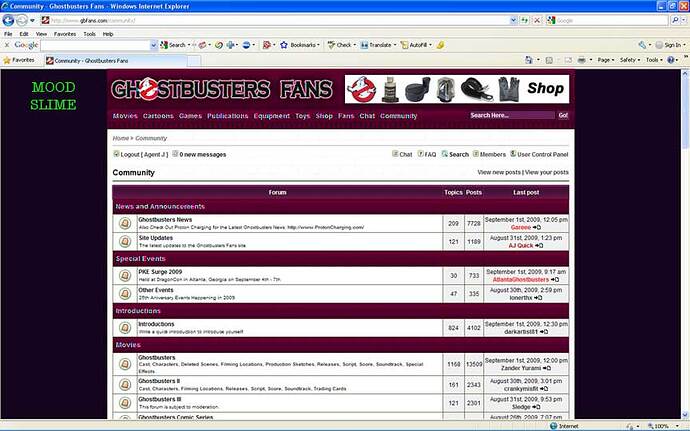
Task: Click the Google Toolbar highlighter icon
Action: tap(440, 45)
